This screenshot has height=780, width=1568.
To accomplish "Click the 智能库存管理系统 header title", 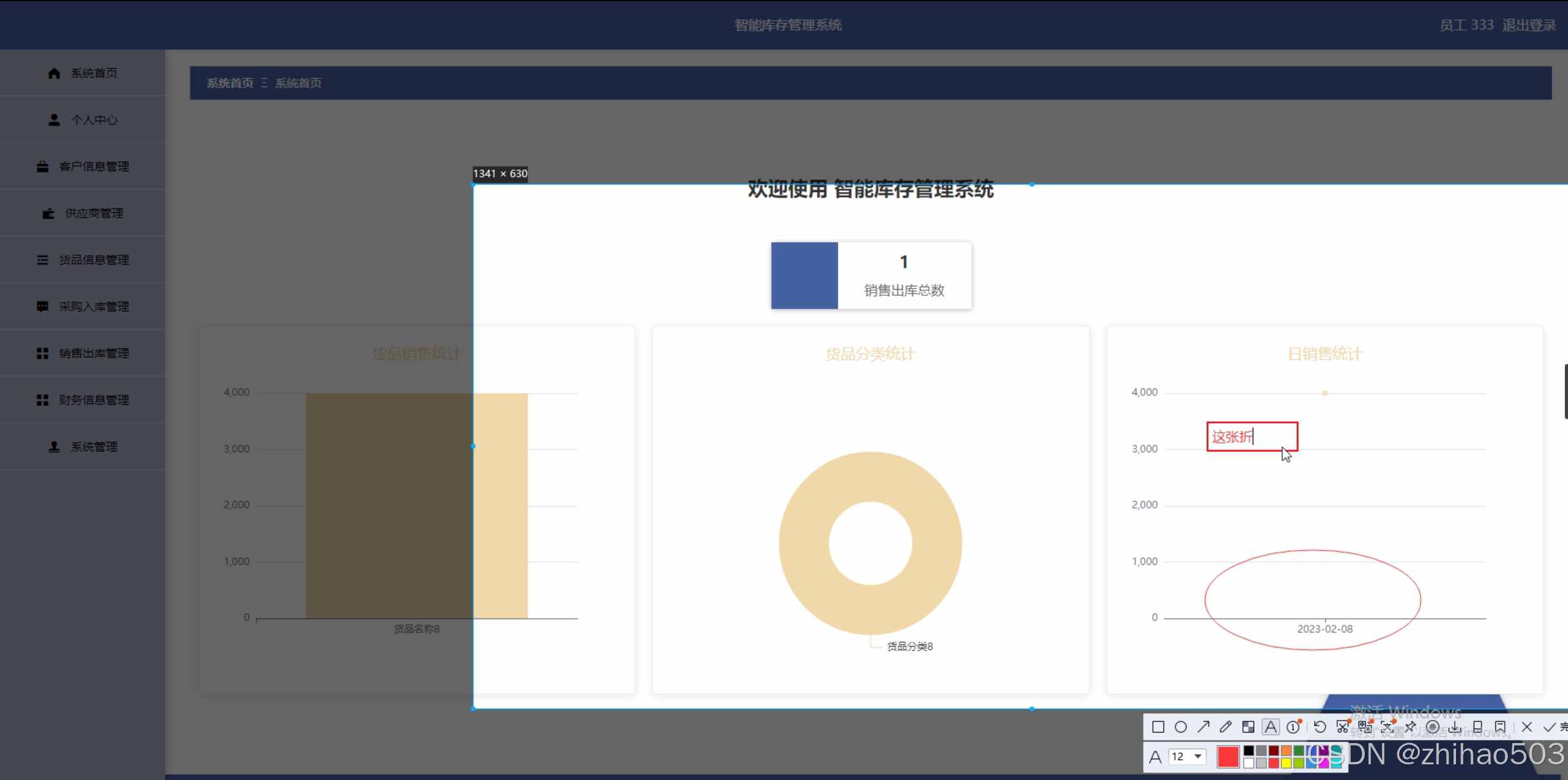I will (x=788, y=25).
